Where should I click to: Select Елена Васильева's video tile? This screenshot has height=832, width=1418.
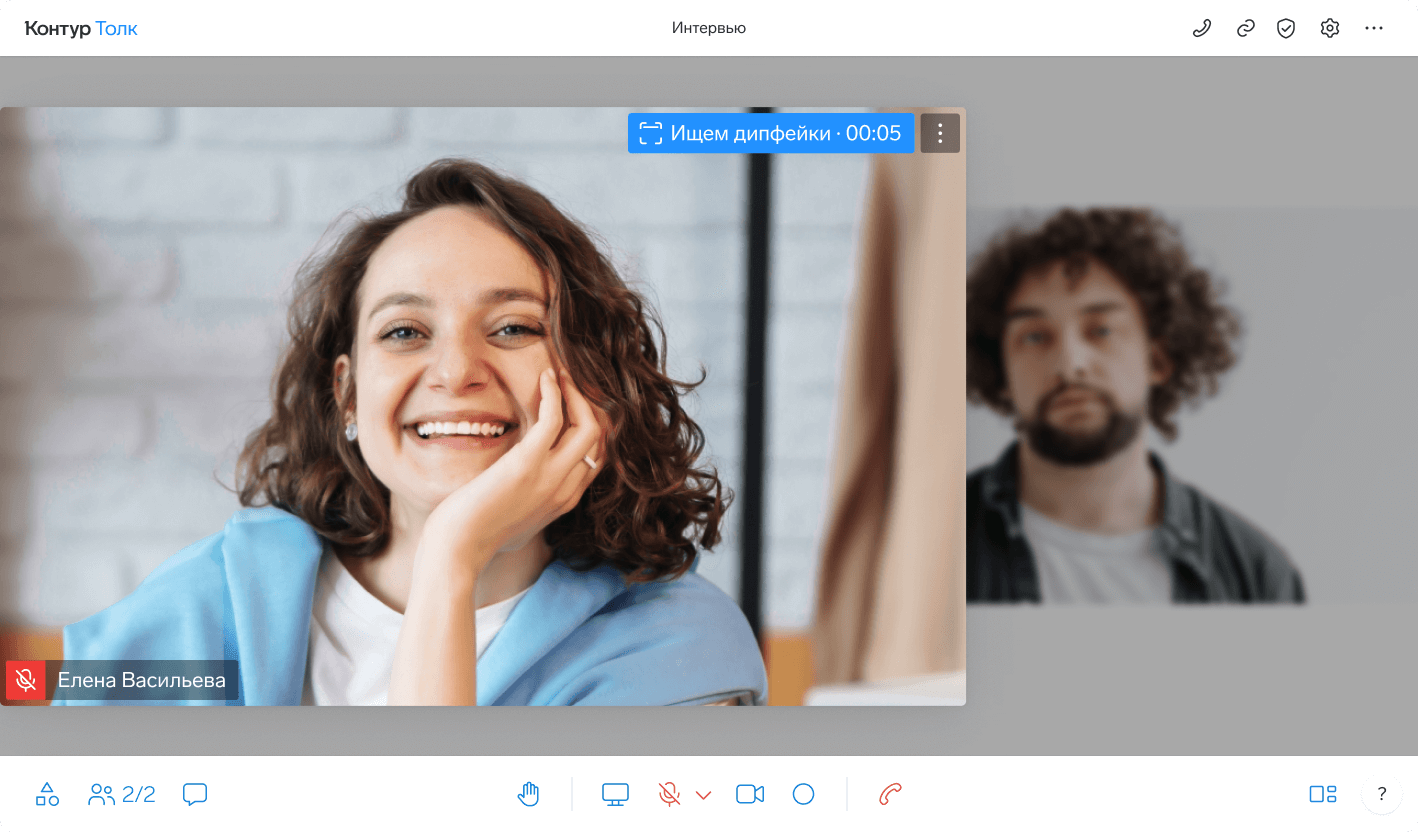483,406
